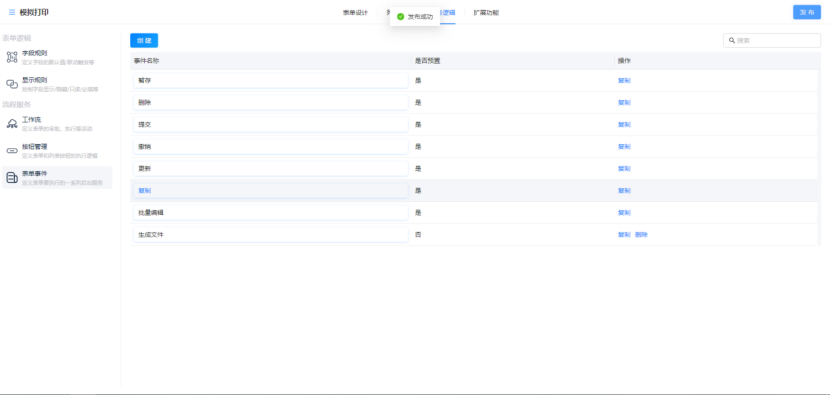The width and height of the screenshot is (830, 395).
Task: Open 表单事件 via its document icon
Action: pos(12,178)
